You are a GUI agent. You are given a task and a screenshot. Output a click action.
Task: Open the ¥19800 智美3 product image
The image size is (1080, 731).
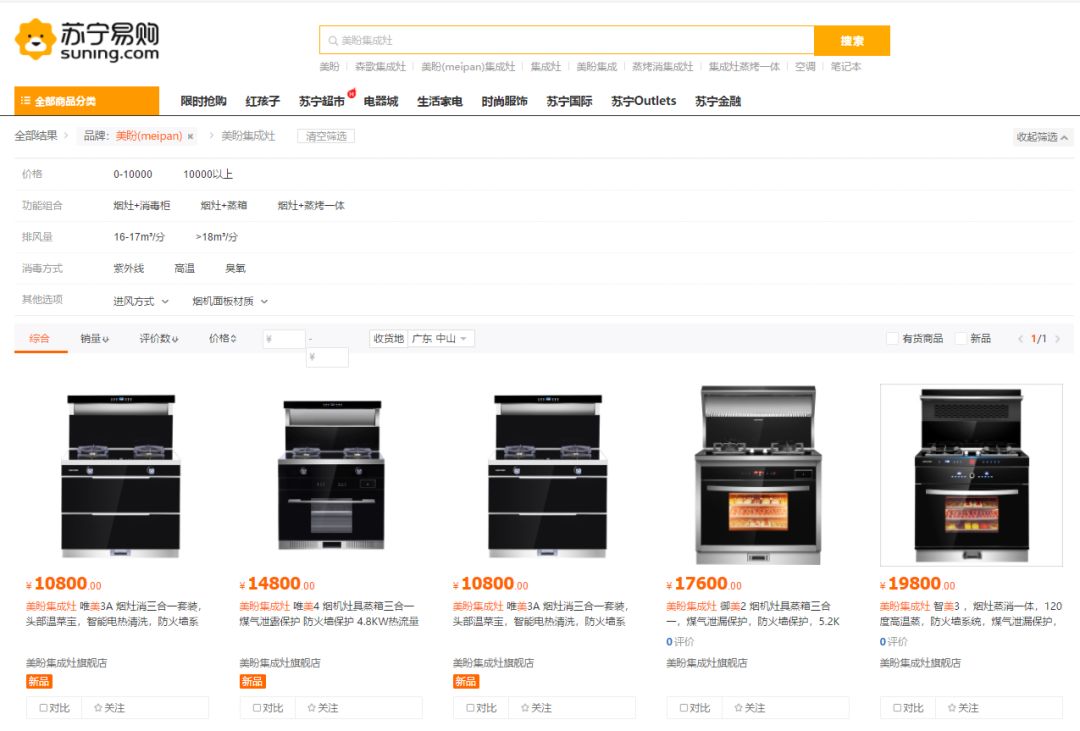[971, 475]
